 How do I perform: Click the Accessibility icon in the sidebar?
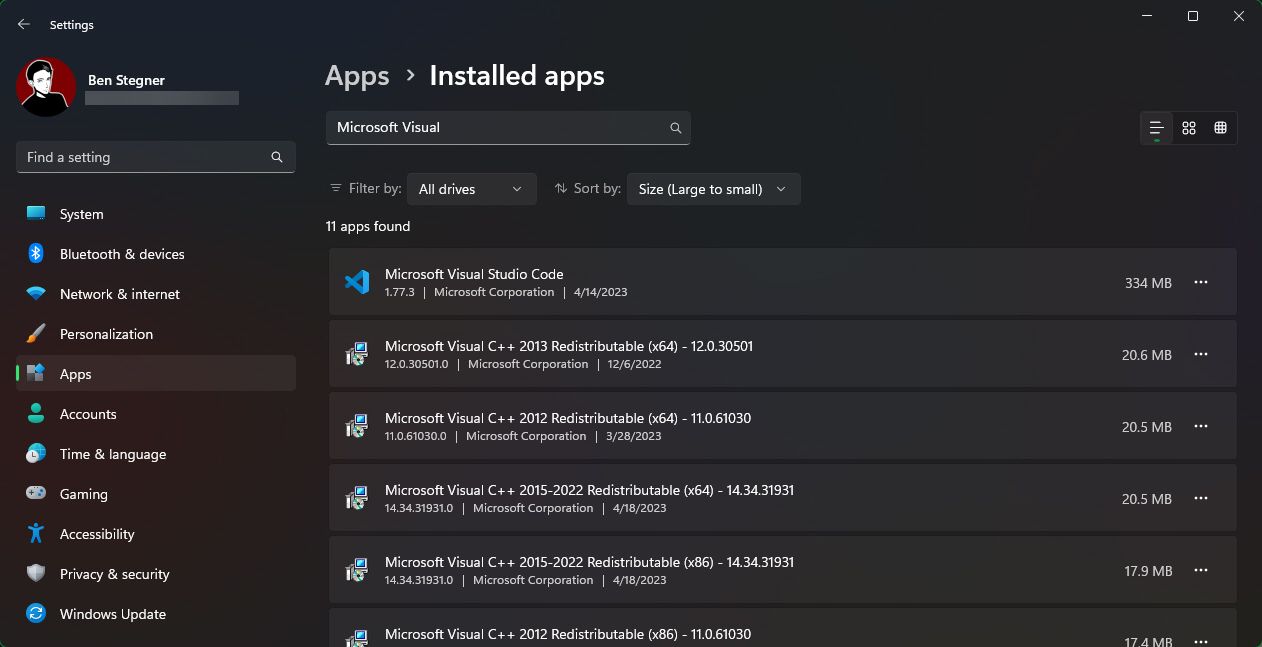pyautogui.click(x=35, y=534)
